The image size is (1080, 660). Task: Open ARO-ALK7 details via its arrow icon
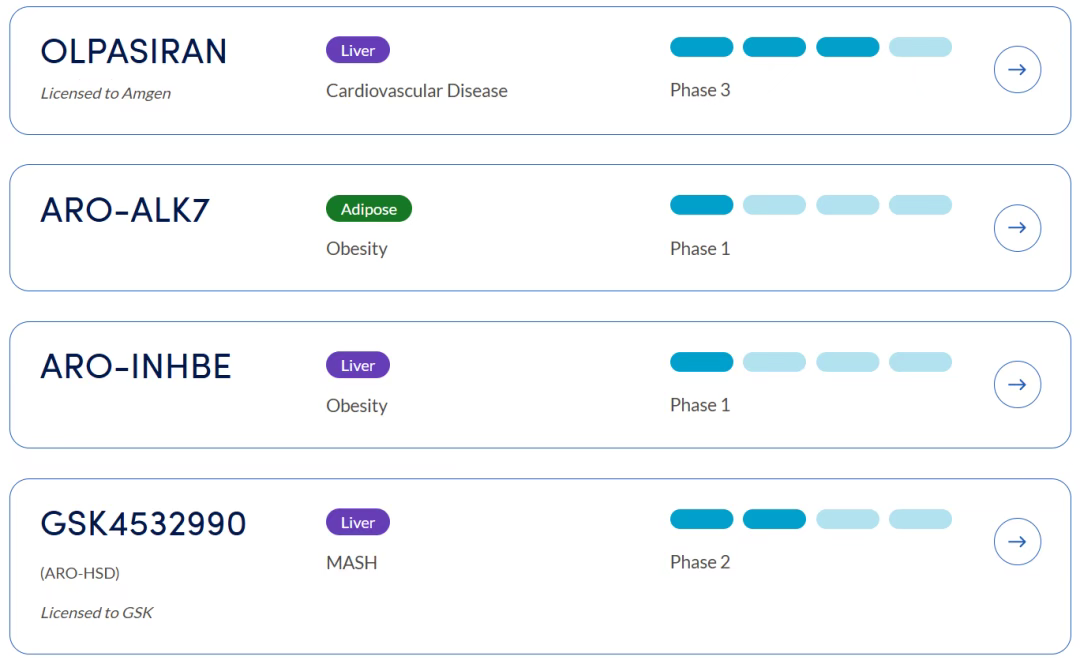click(x=1017, y=228)
